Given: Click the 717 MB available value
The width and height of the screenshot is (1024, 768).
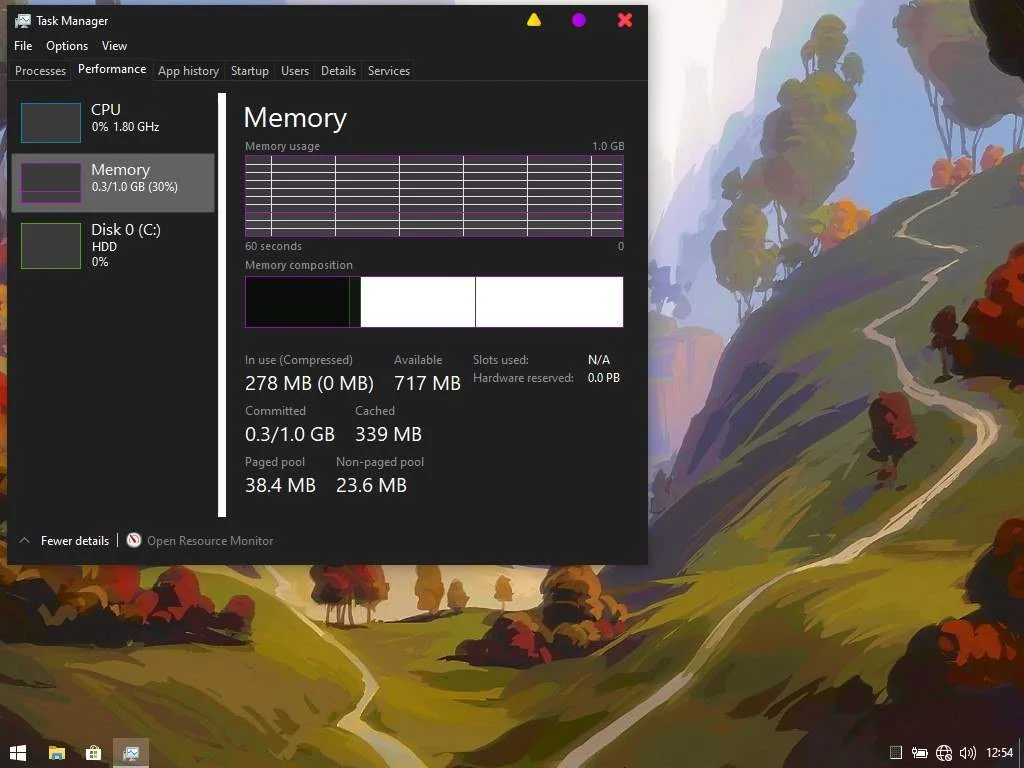Looking at the screenshot, I should pos(427,383).
